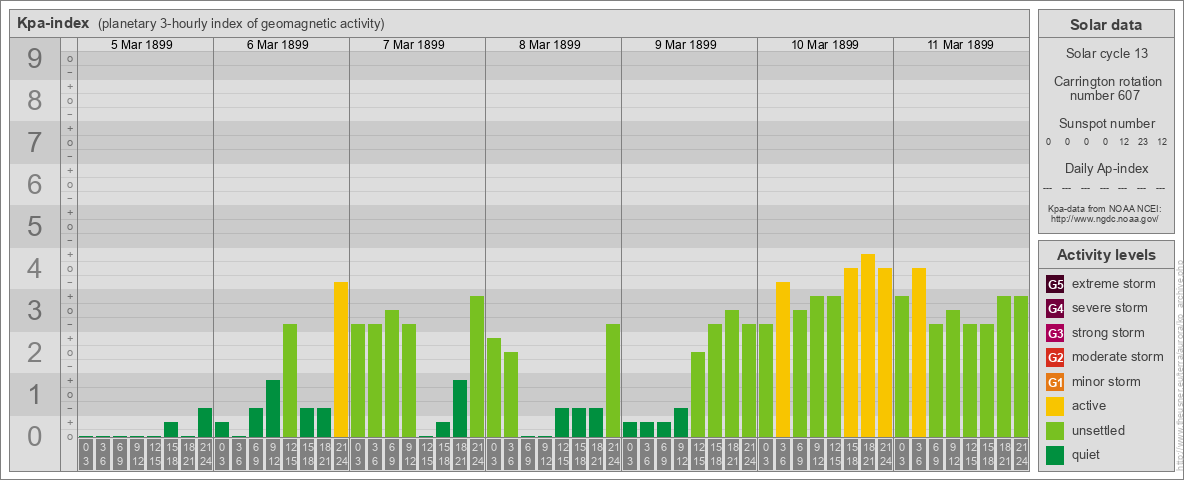Click the green 21-24 bar on 11 Mar

click(x=1020, y=366)
